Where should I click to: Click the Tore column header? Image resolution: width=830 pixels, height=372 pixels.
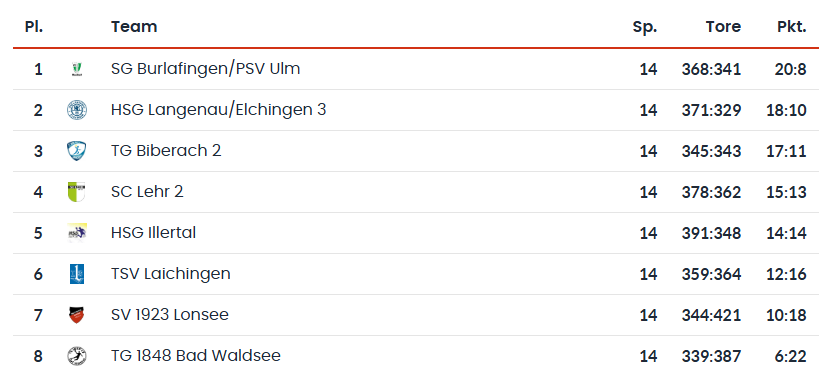723,26
